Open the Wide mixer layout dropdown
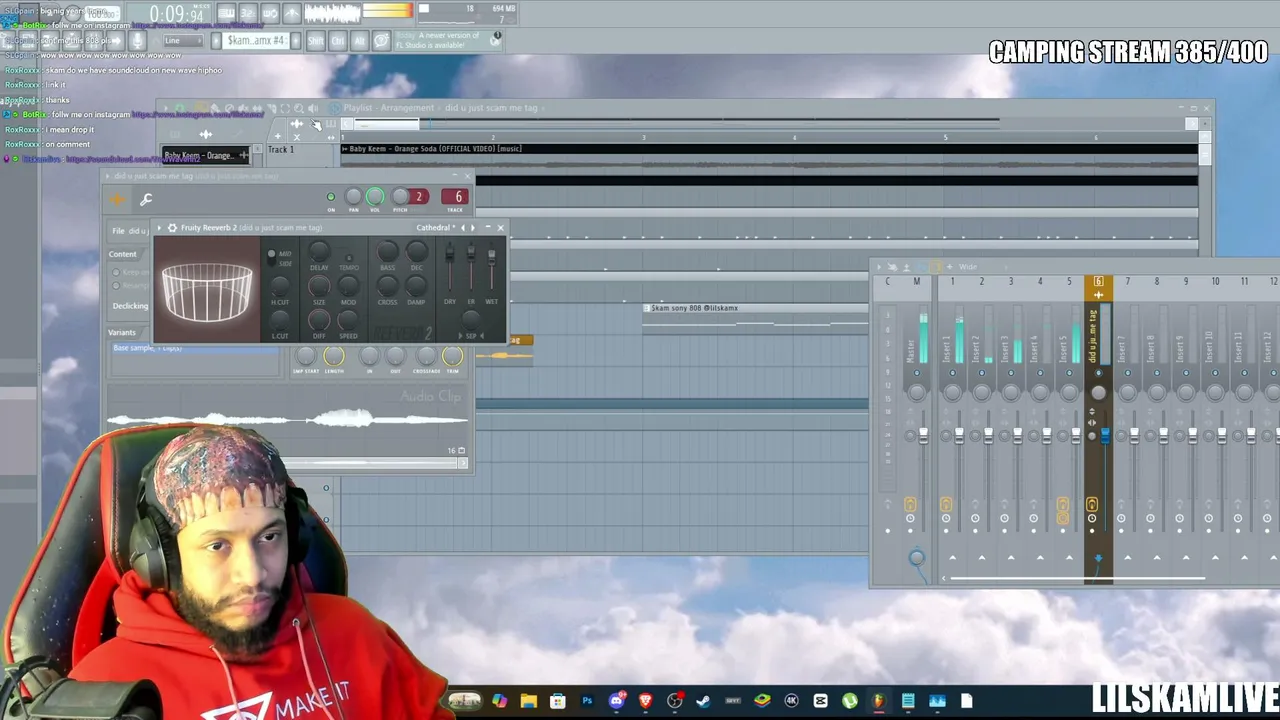This screenshot has height=720, width=1280. pos(968,267)
